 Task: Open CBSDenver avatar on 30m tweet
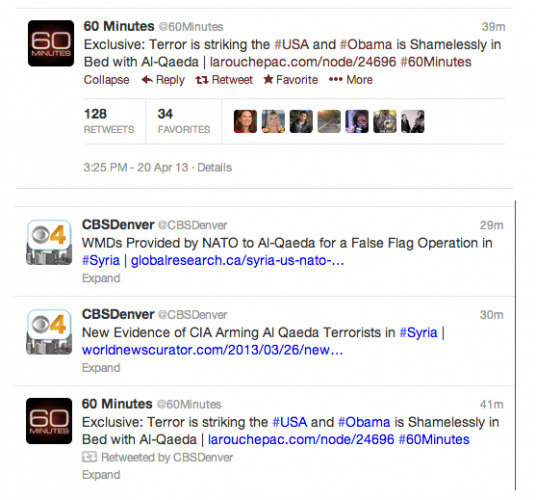(x=49, y=332)
